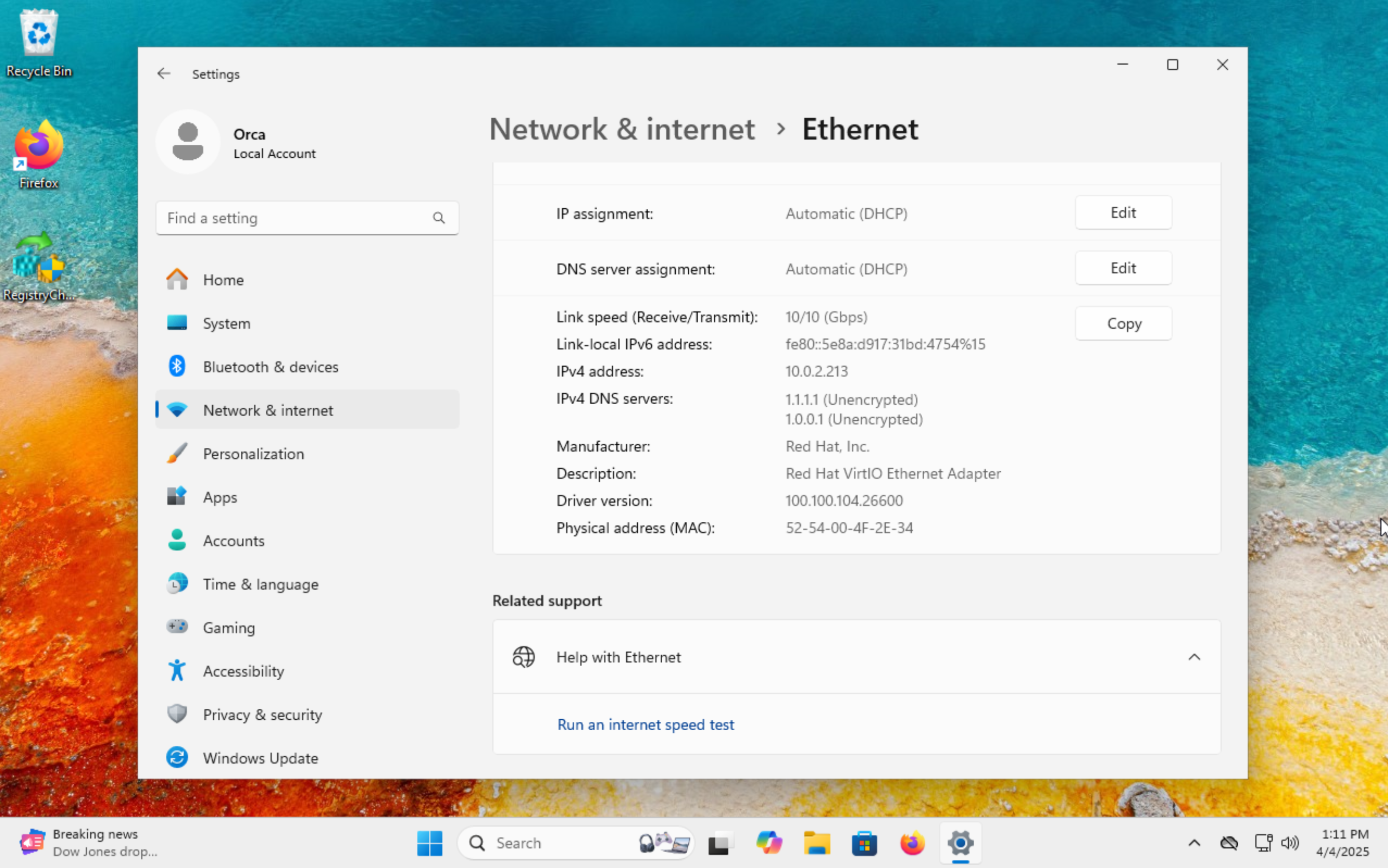Click the search magnifier in Find a setting
The image size is (1388, 868).
click(x=439, y=218)
